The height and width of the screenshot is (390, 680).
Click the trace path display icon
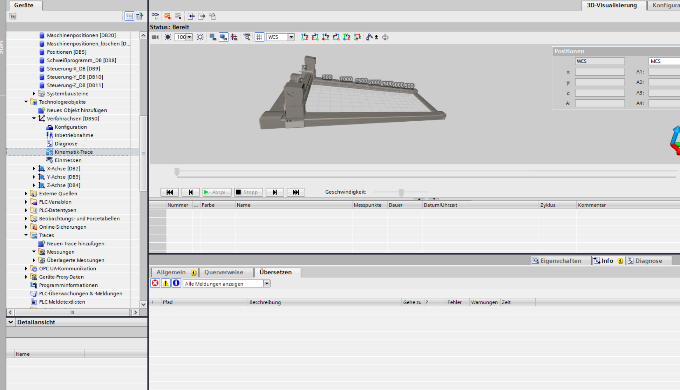pos(247,37)
